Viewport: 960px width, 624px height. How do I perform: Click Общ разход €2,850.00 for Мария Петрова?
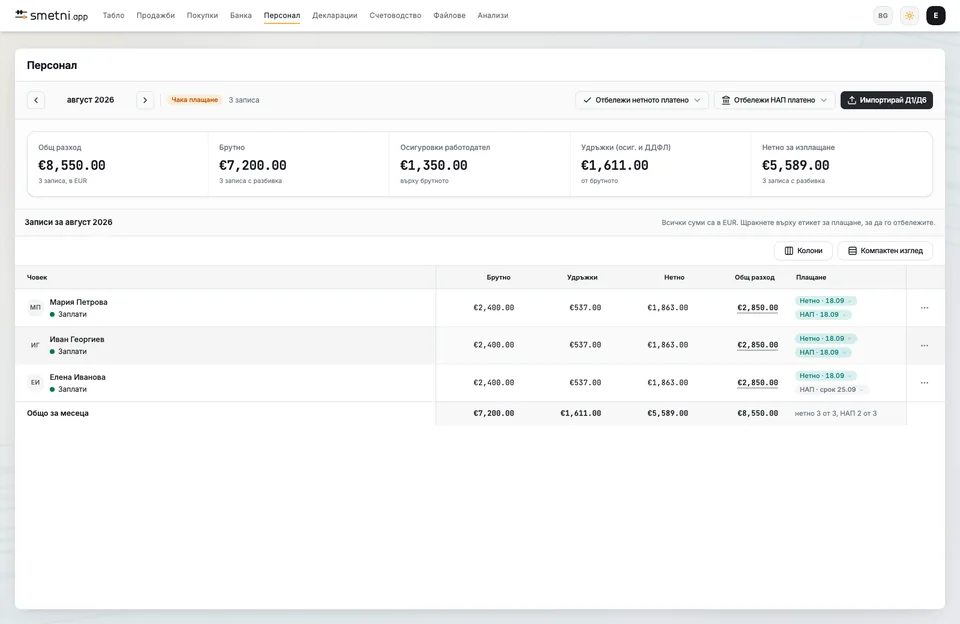757,308
